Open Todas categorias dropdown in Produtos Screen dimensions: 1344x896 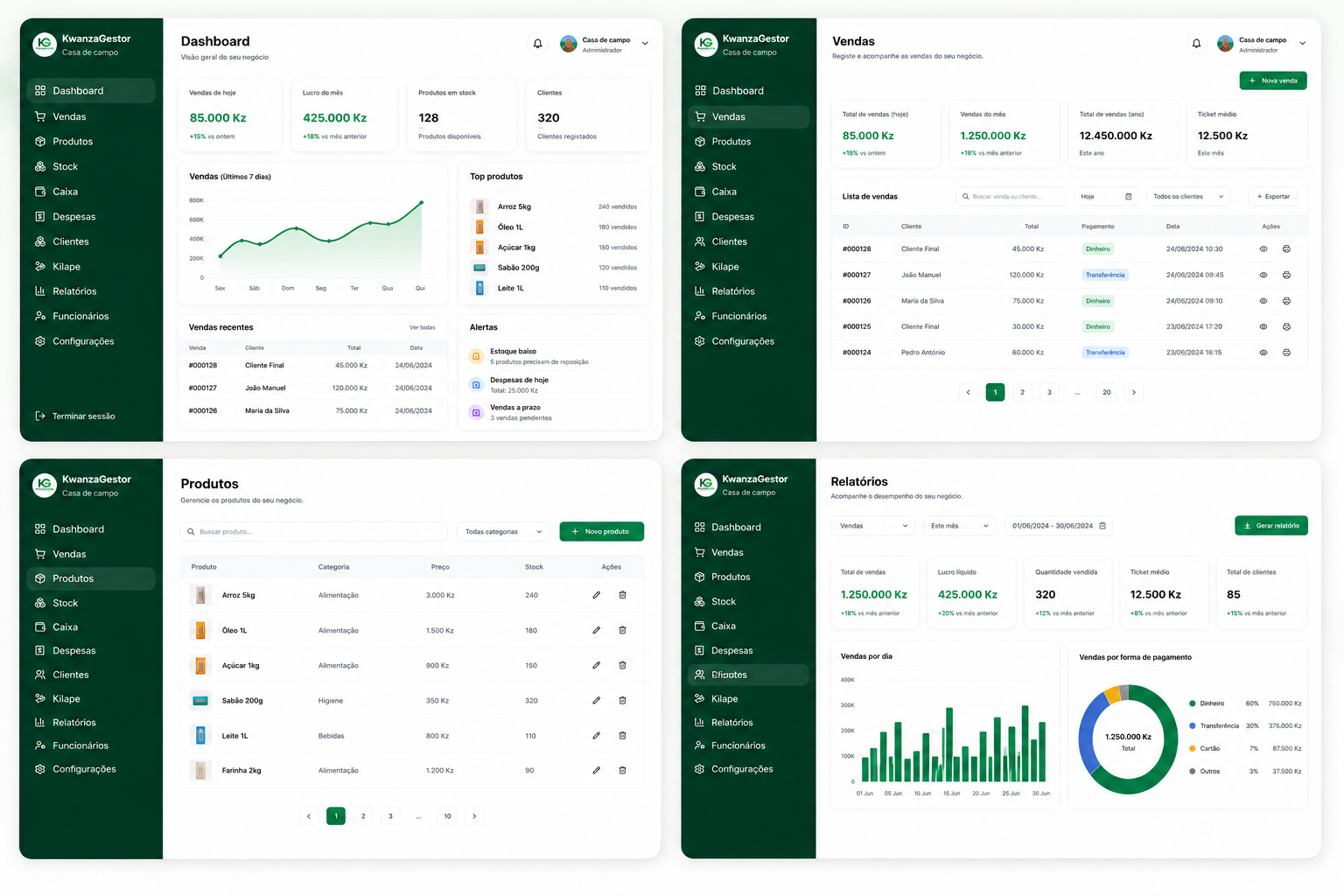point(503,532)
